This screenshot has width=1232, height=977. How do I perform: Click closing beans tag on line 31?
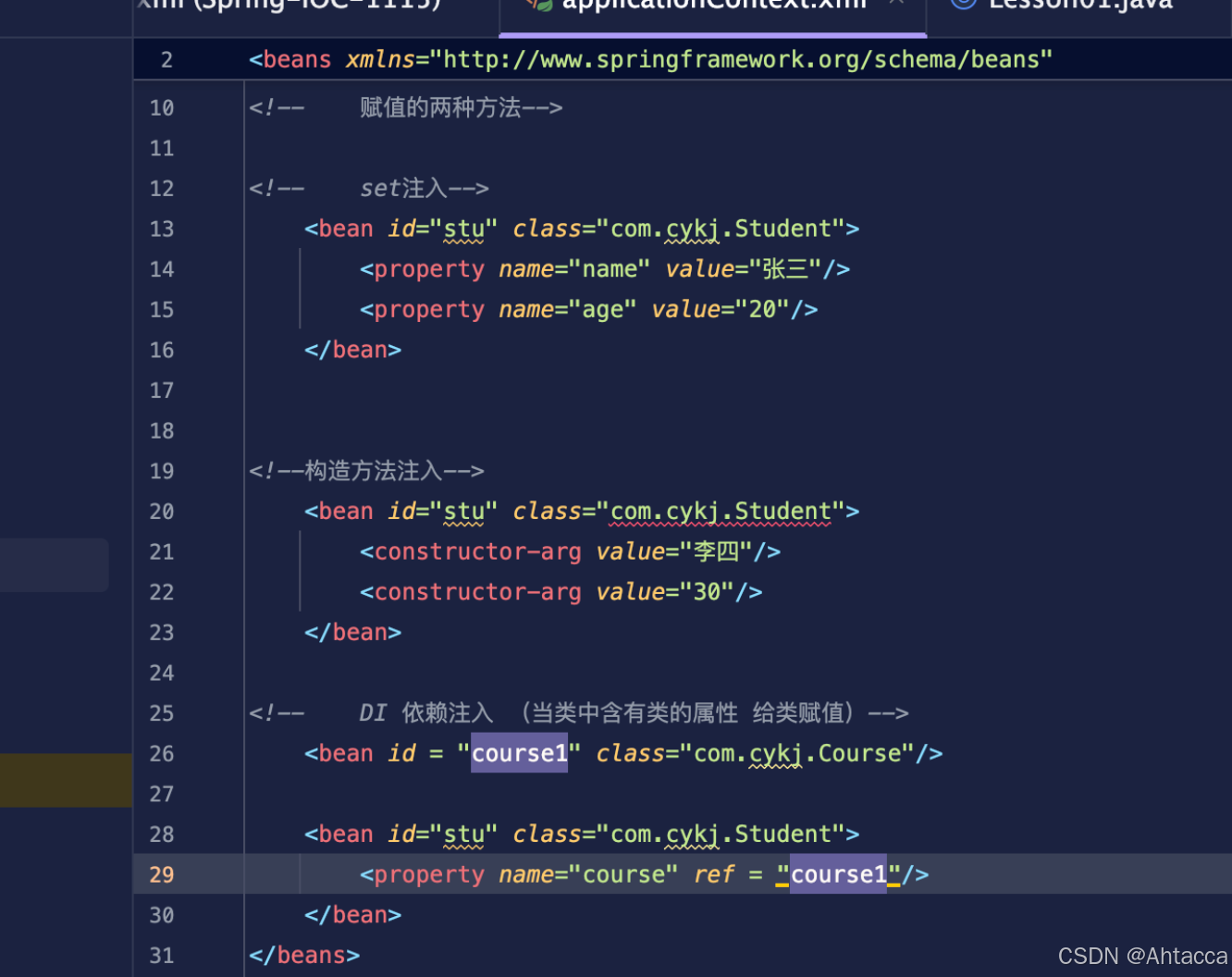click(x=304, y=956)
